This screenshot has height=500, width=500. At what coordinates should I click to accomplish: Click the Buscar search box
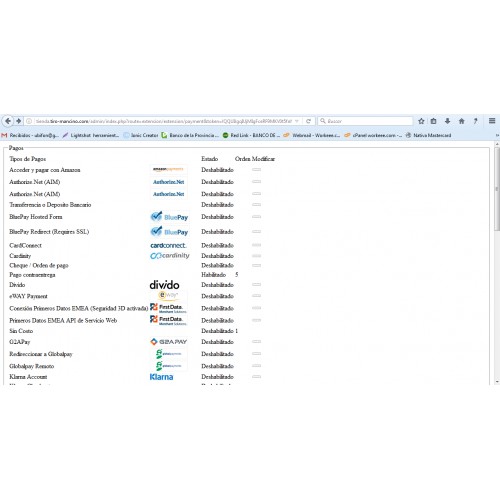pos(365,121)
